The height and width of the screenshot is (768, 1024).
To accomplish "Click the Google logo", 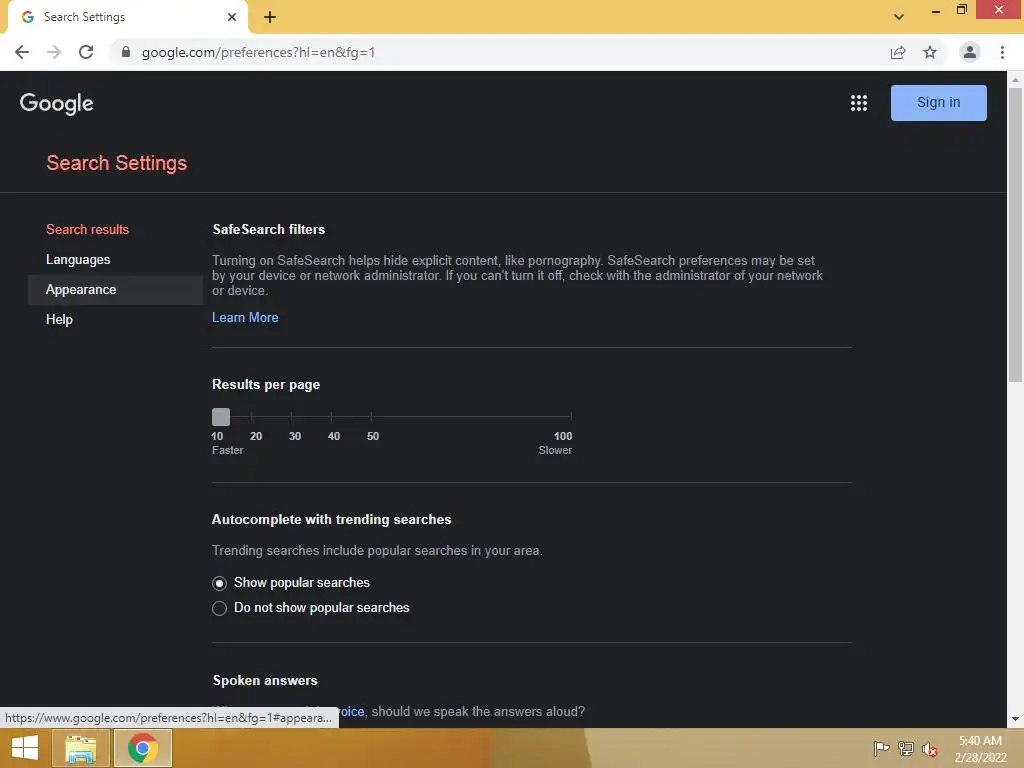I will (x=56, y=103).
